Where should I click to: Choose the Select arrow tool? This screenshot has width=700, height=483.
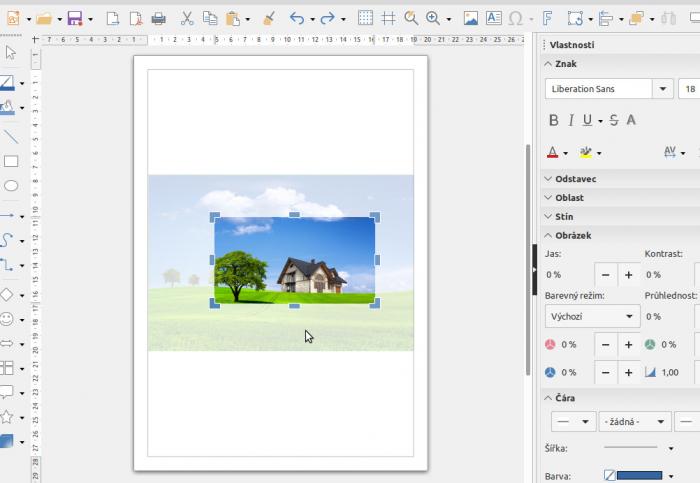11,53
